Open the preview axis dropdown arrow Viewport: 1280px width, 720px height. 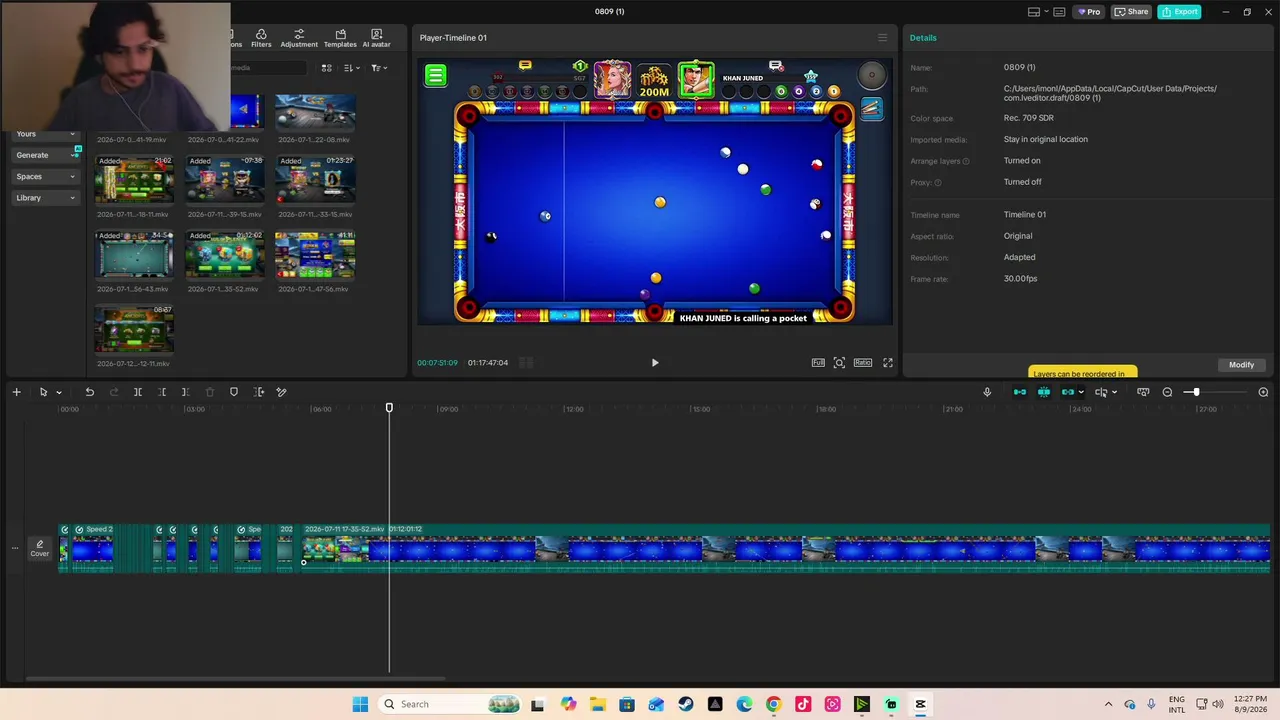coord(1114,393)
